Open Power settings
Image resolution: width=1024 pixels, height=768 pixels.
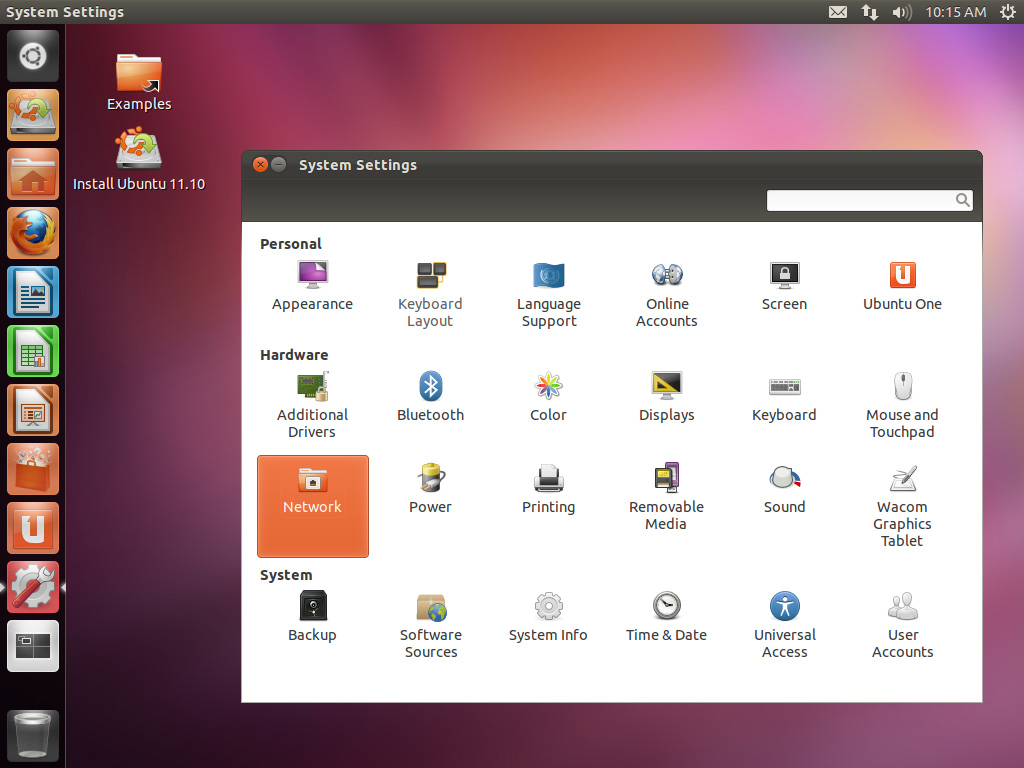(430, 488)
